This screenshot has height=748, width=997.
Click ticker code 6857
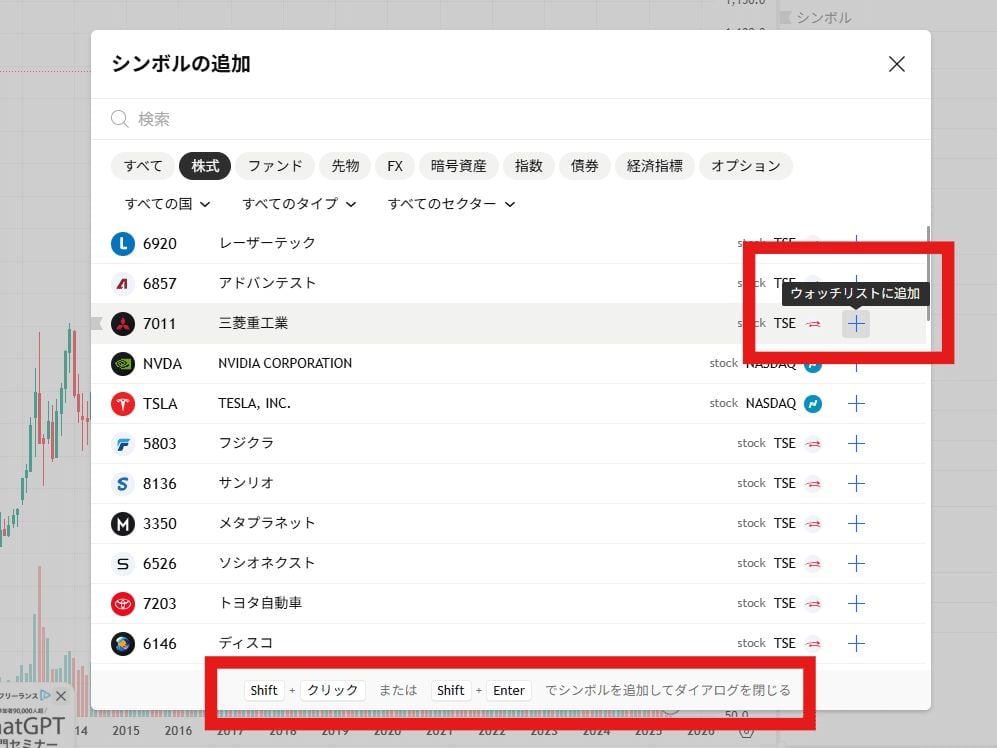[x=160, y=284]
